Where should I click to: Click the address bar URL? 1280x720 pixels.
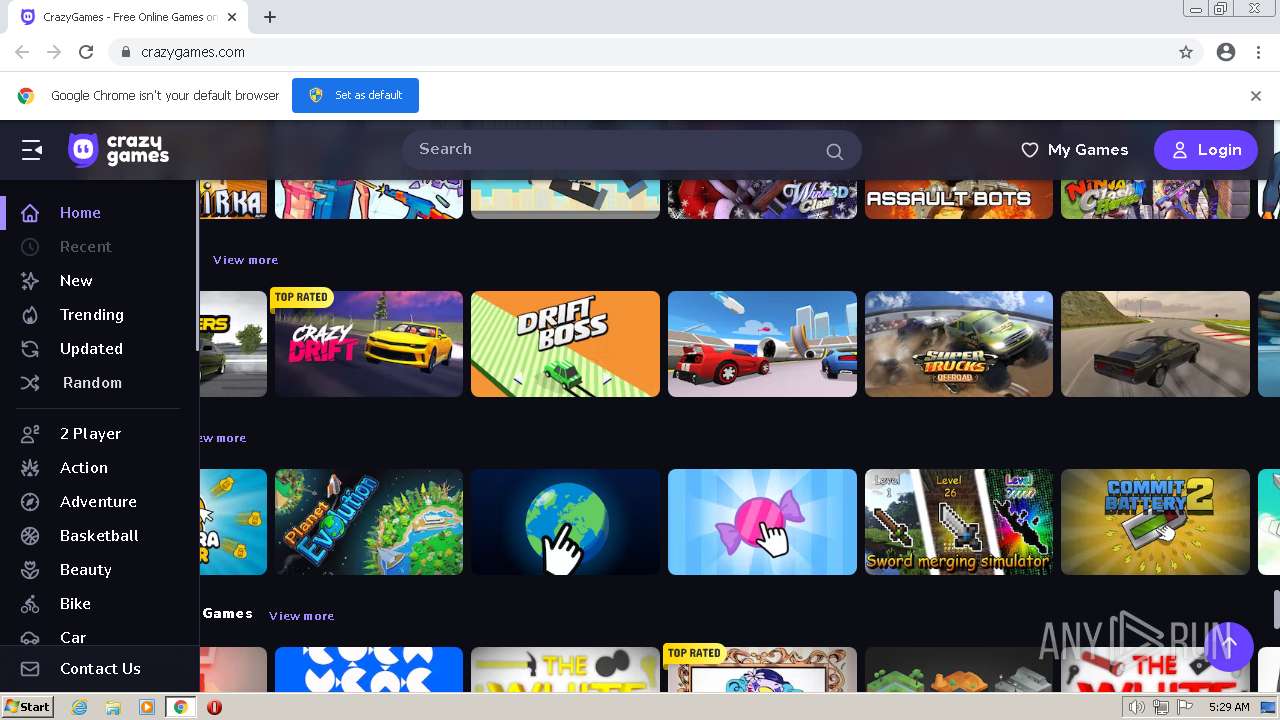[193, 52]
